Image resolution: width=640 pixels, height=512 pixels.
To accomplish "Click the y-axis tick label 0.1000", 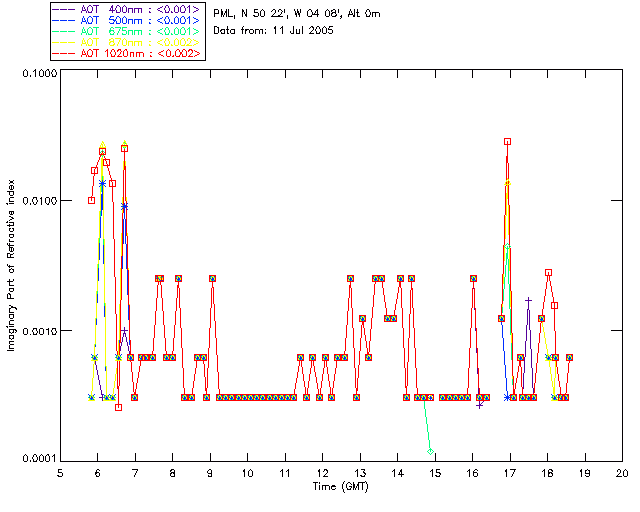I will click(40, 73).
